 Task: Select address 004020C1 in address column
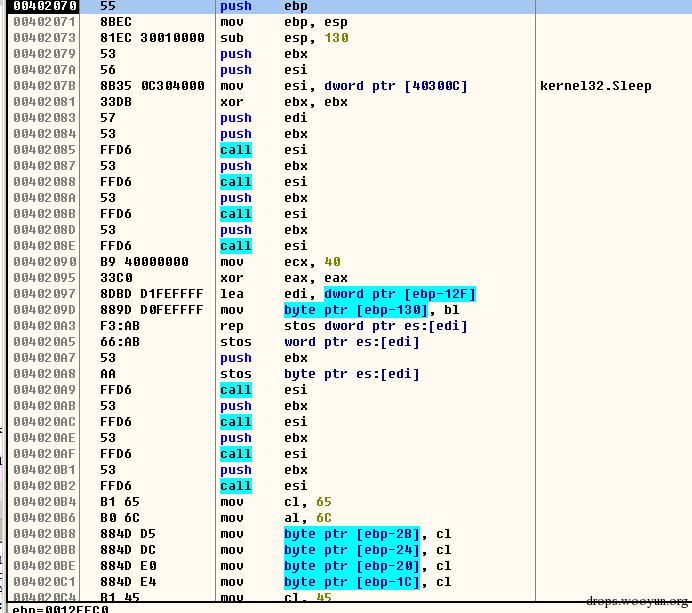pyautogui.click(x=41, y=582)
